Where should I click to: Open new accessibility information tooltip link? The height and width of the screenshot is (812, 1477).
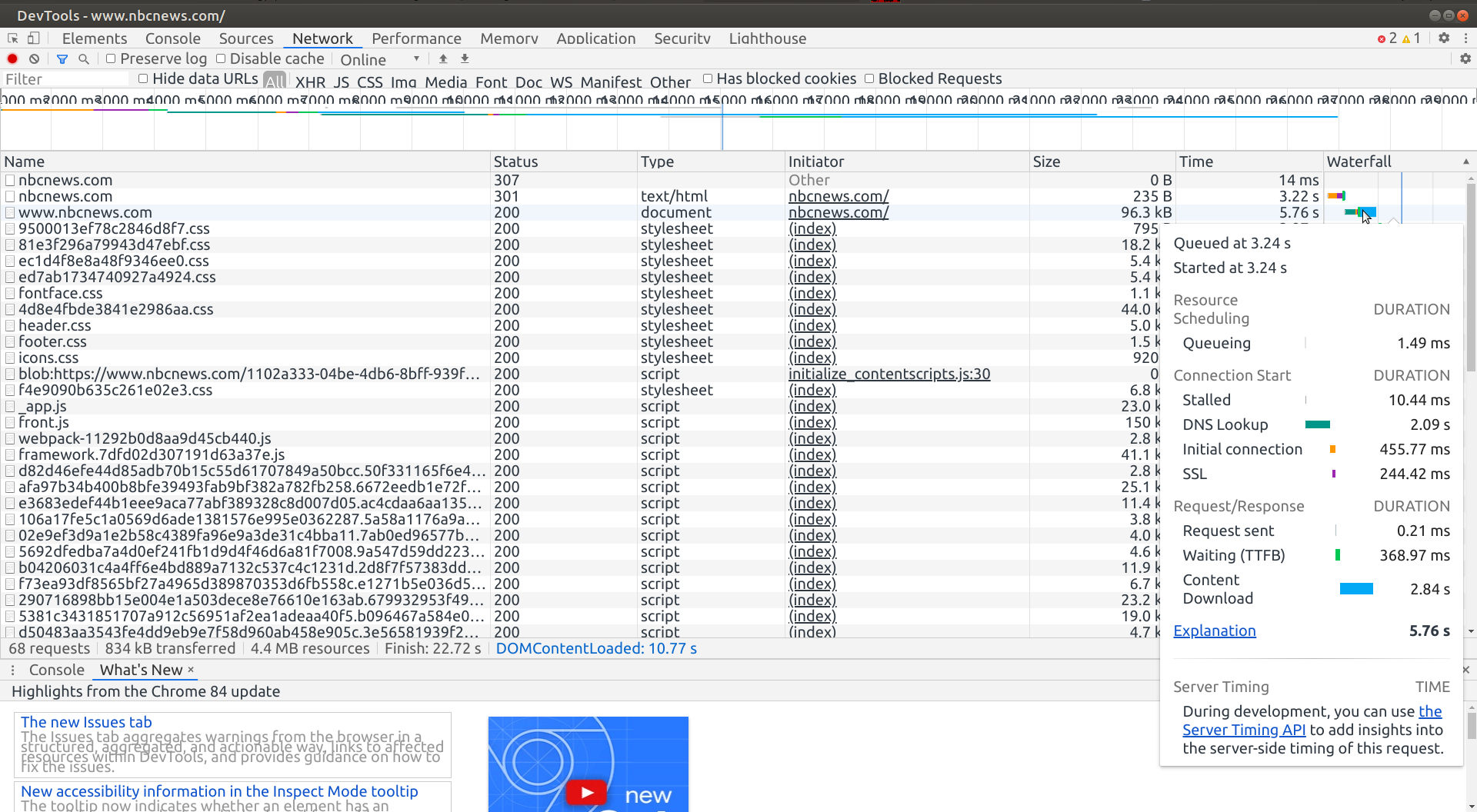click(x=219, y=791)
